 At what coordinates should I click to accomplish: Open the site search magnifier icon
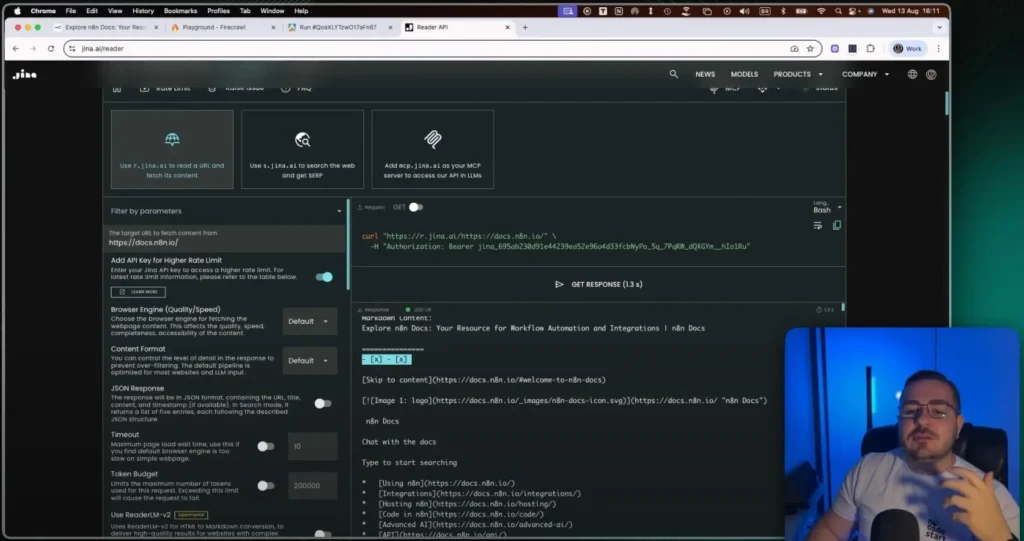click(673, 74)
